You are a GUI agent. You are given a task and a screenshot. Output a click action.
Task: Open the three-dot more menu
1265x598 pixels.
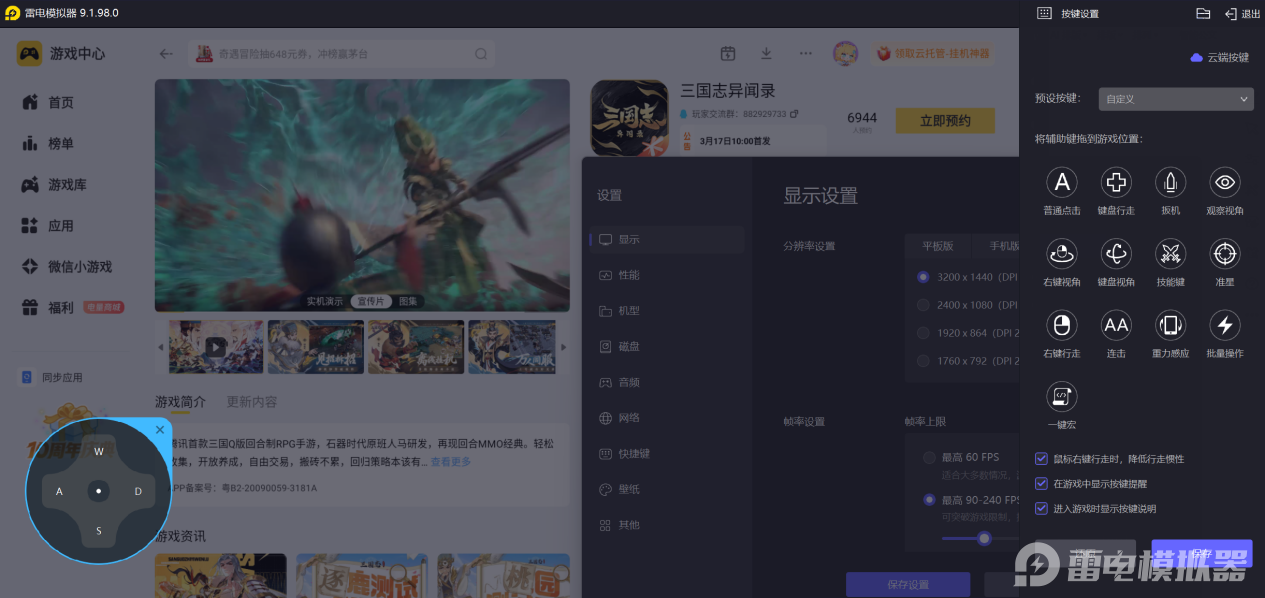(x=806, y=54)
